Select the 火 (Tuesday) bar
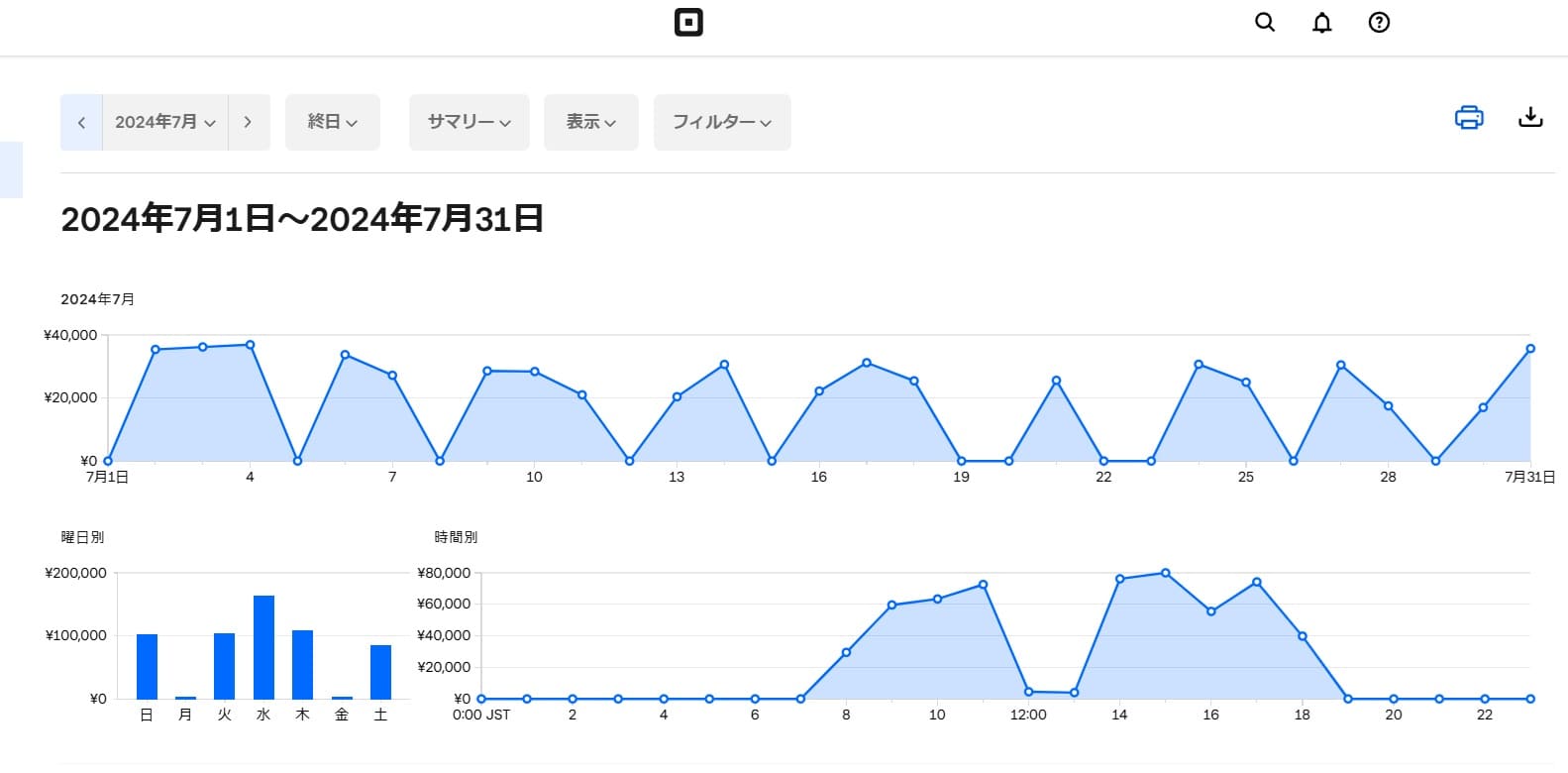 click(x=225, y=666)
